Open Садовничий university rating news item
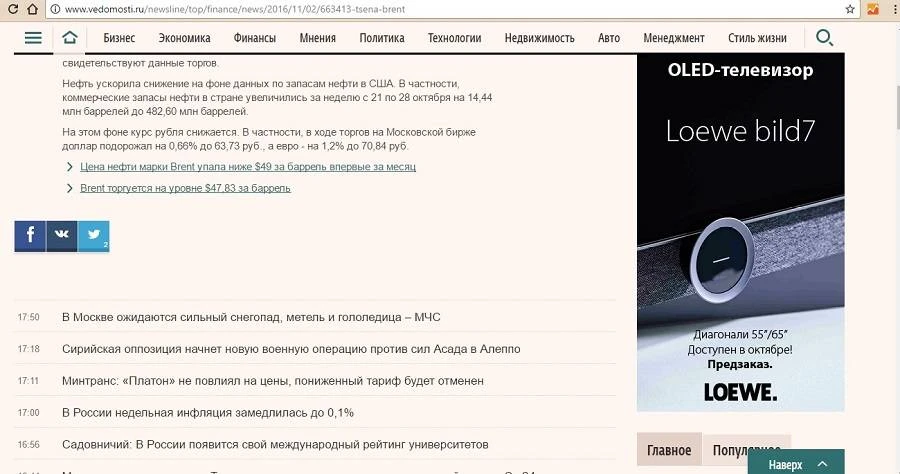 275,444
